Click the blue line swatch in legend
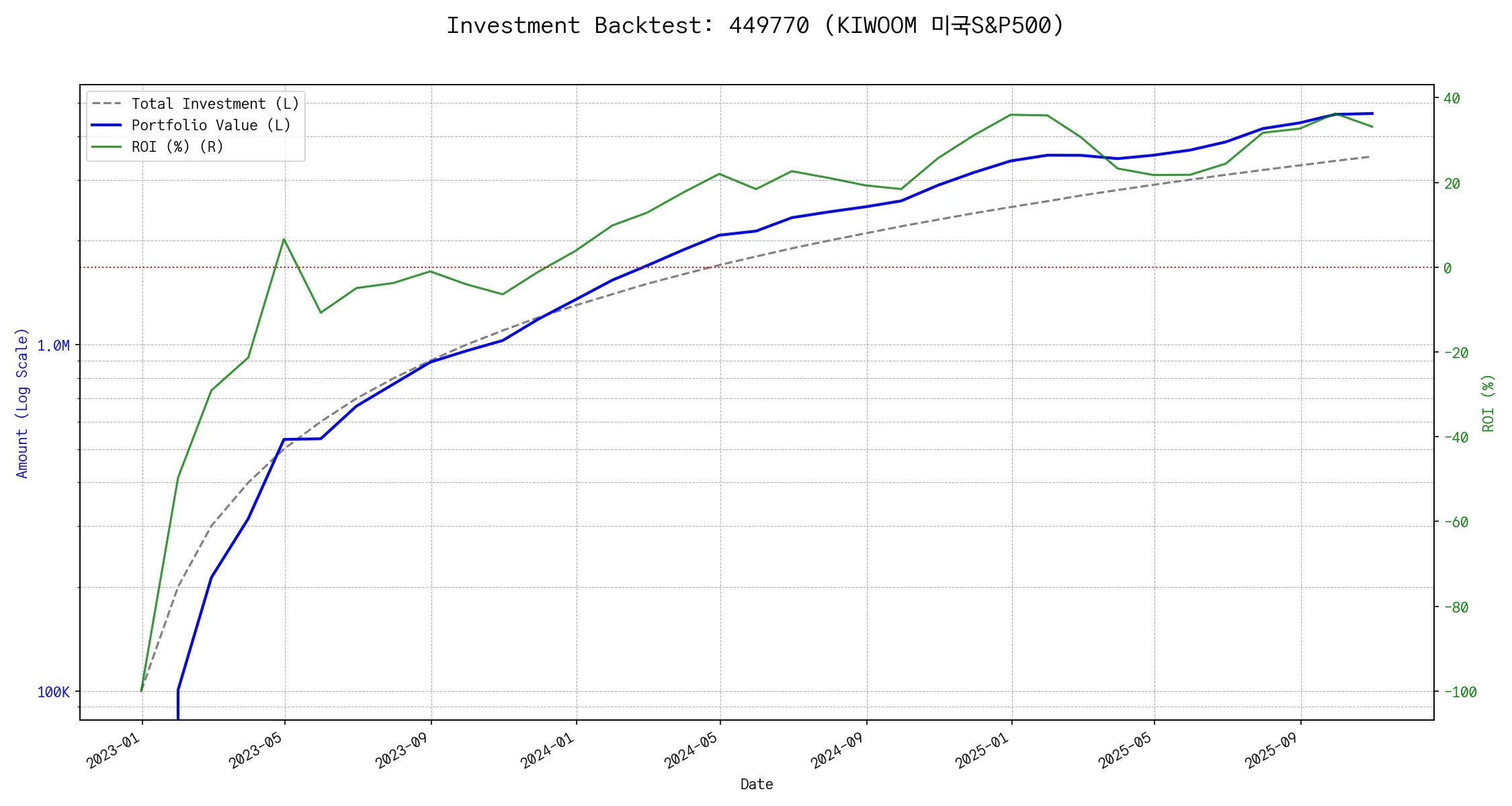Image resolution: width=1512 pixels, height=806 pixels. (x=106, y=126)
